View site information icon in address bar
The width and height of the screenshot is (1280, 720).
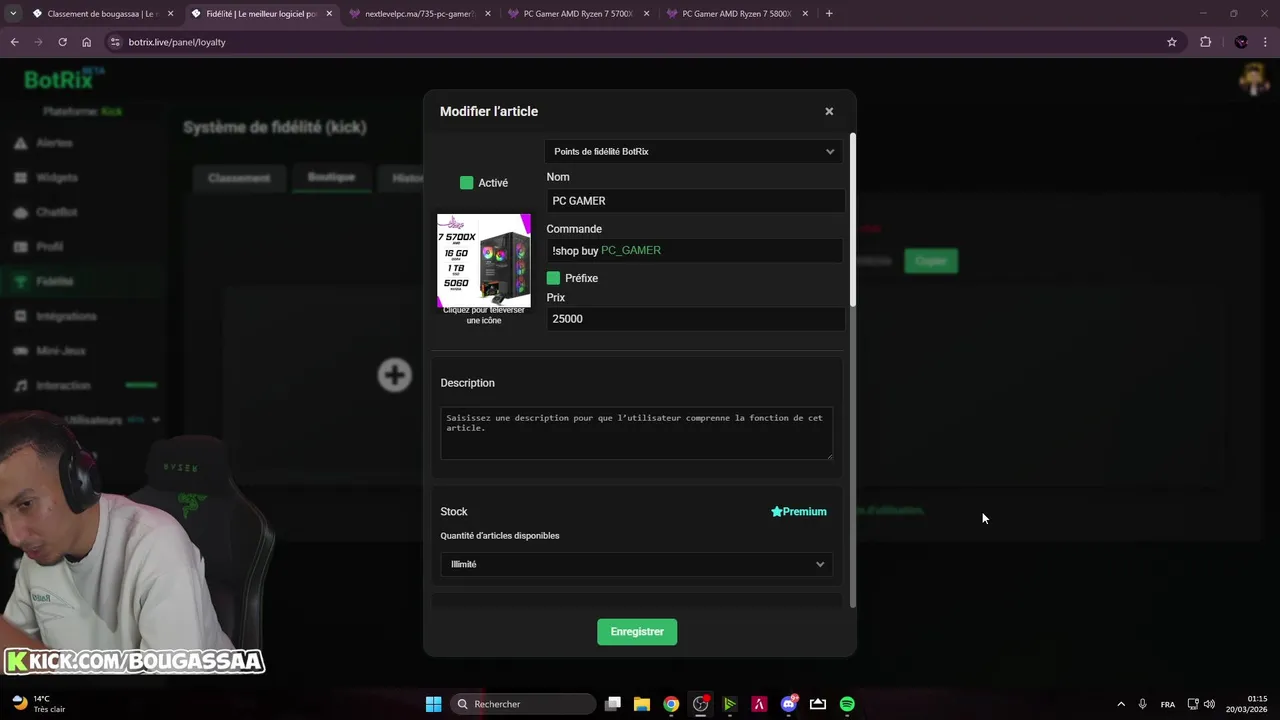coord(115,42)
